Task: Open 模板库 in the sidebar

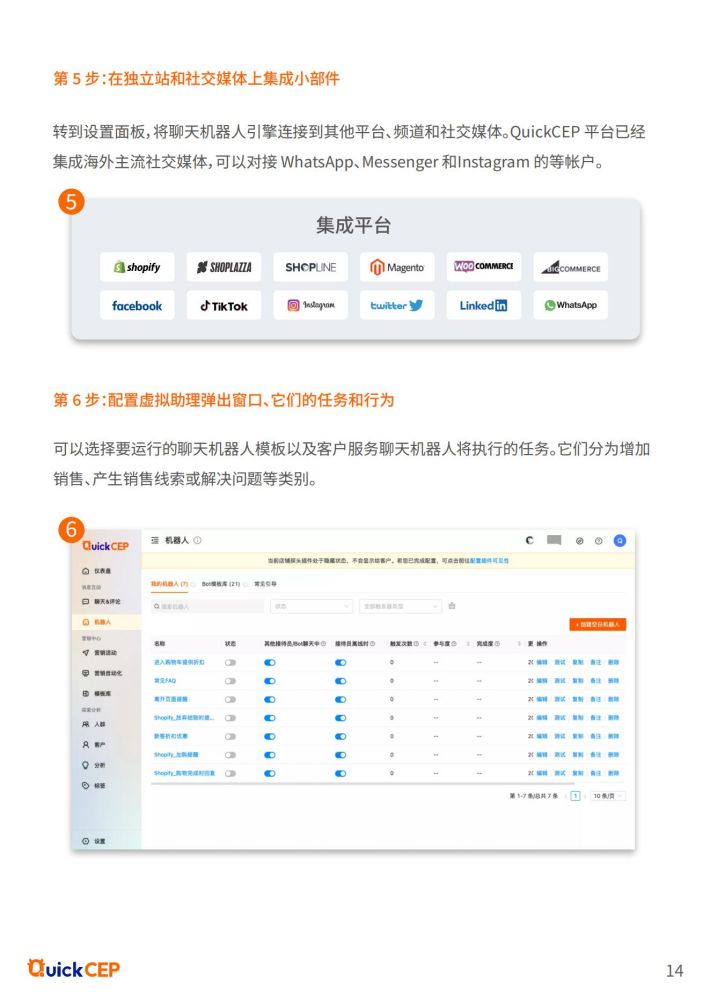Action: (x=97, y=693)
